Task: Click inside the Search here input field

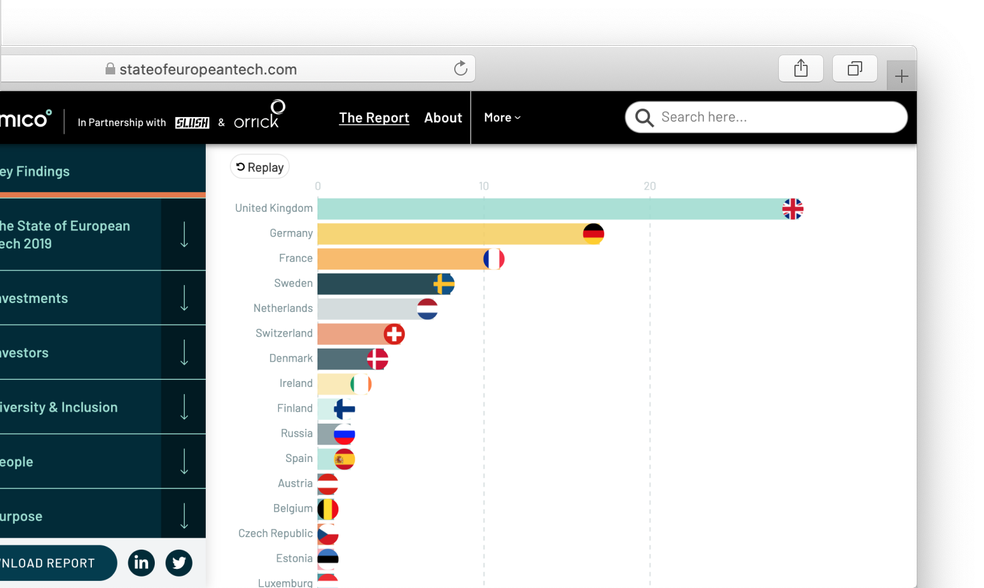Action: point(760,117)
